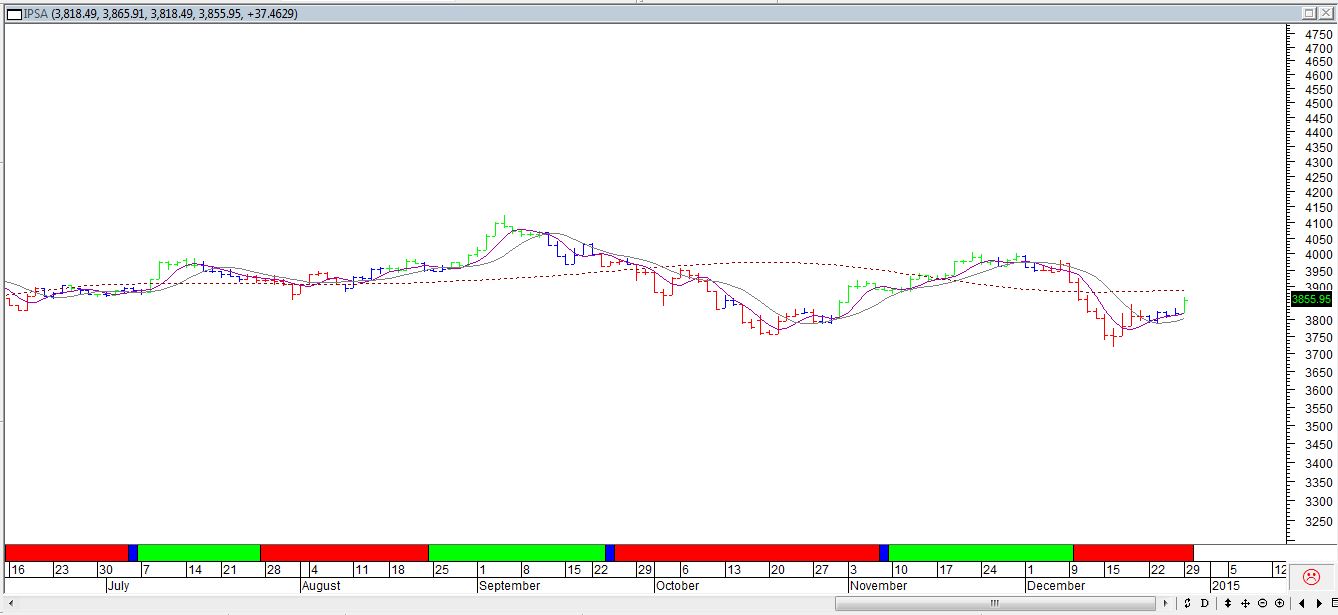Click the date label 13 on time axis
The image size is (1338, 615).
734,570
